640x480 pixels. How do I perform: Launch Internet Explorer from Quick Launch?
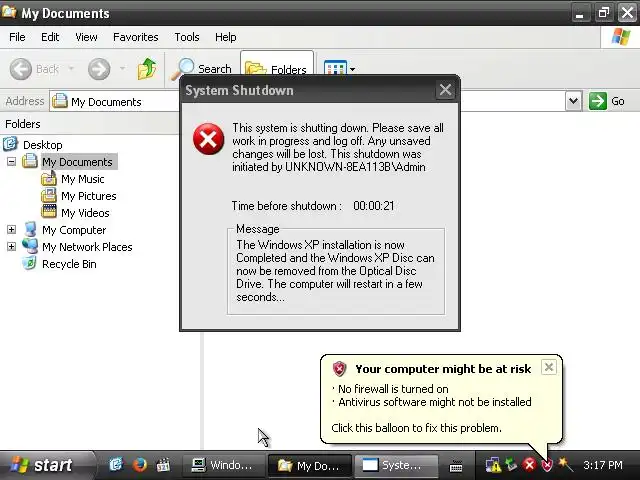click(x=116, y=464)
